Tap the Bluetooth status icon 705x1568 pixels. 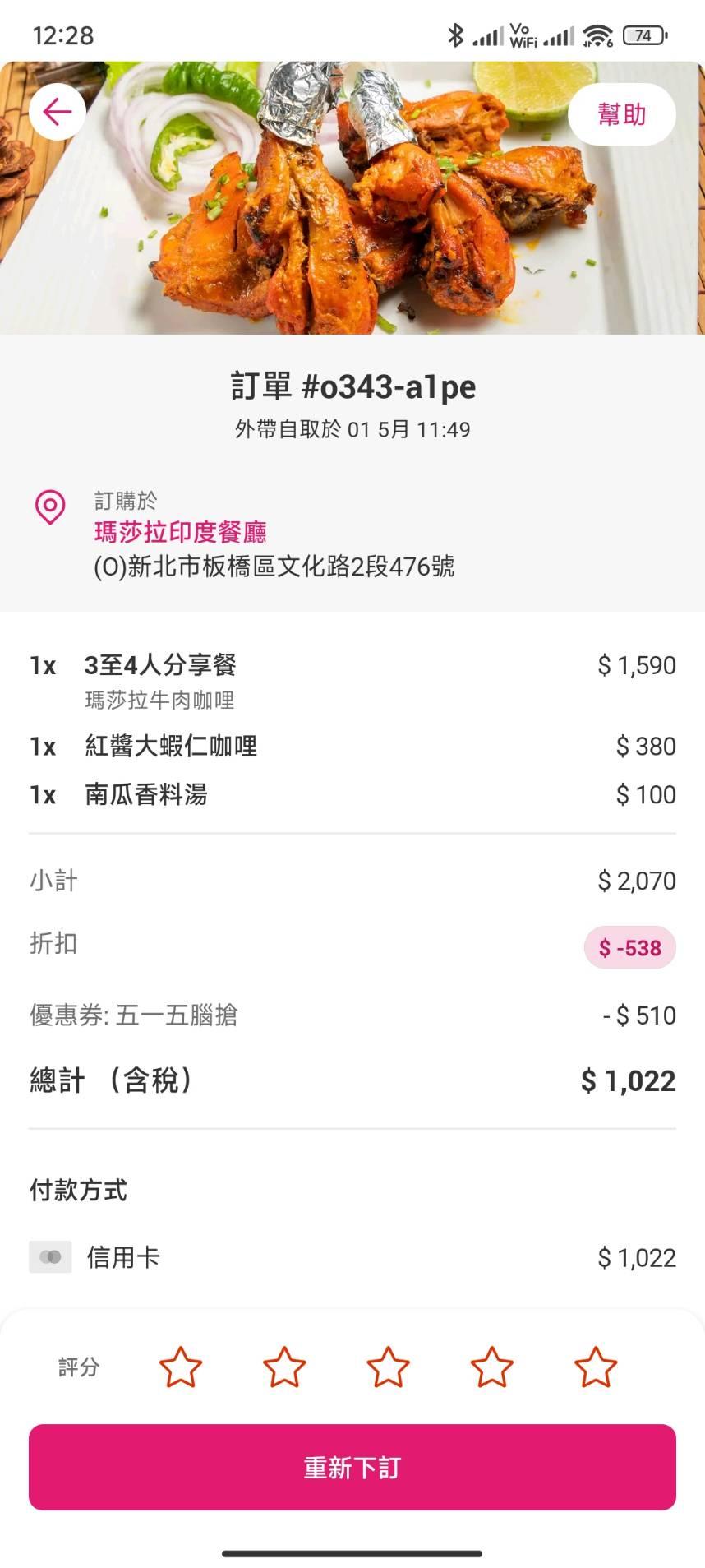[x=455, y=35]
